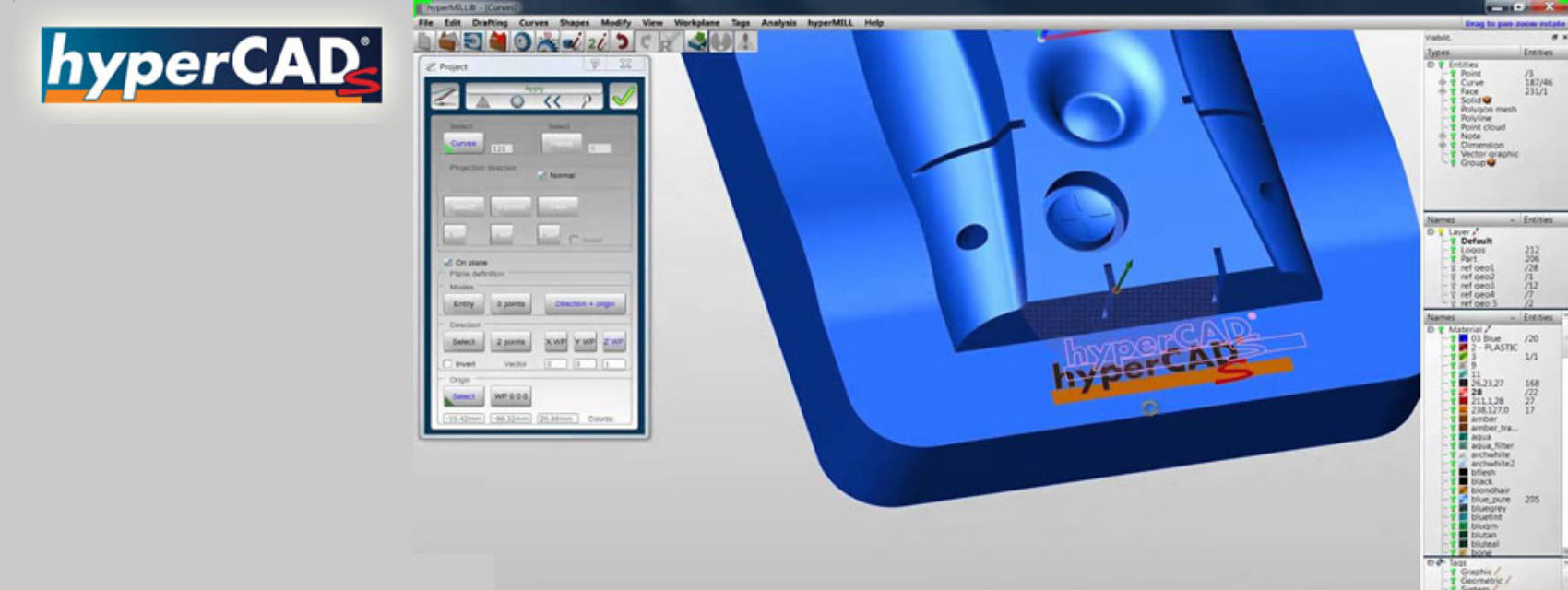Open the Drafting menu
Screen dimensions: 1568x590
pyautogui.click(x=490, y=22)
